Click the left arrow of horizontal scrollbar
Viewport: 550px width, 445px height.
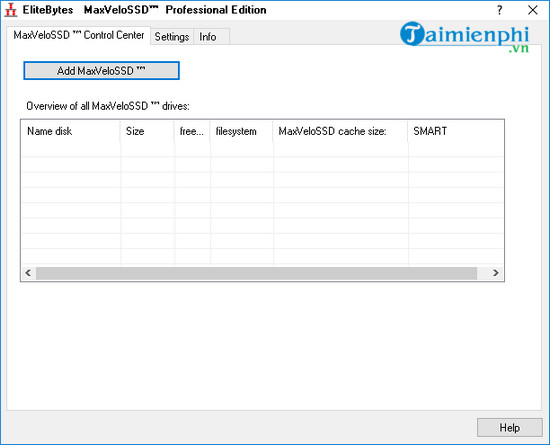click(x=28, y=273)
